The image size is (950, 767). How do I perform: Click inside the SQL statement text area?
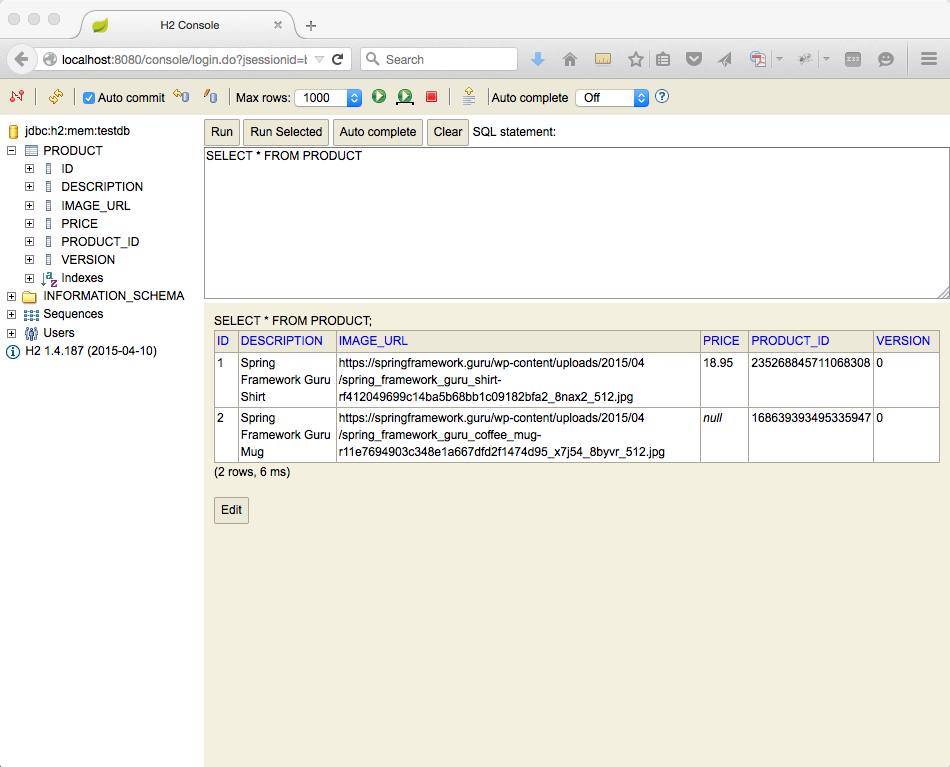point(577,223)
